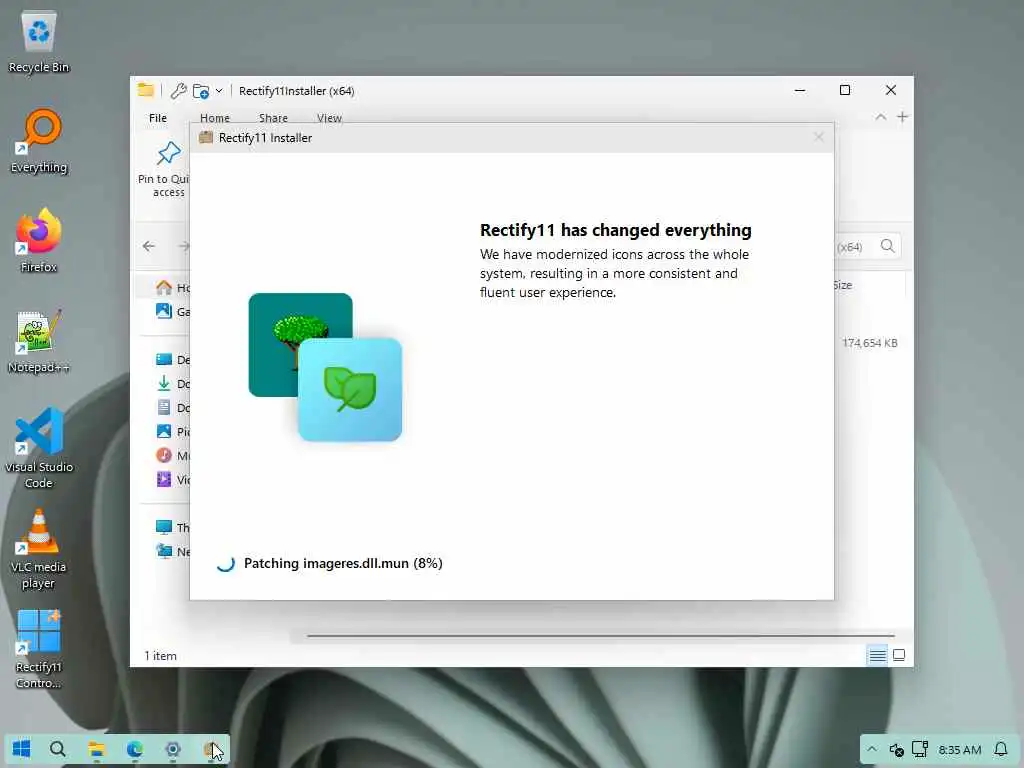Click the old-versus-new icon illustration
The image size is (1024, 768).
[325, 367]
